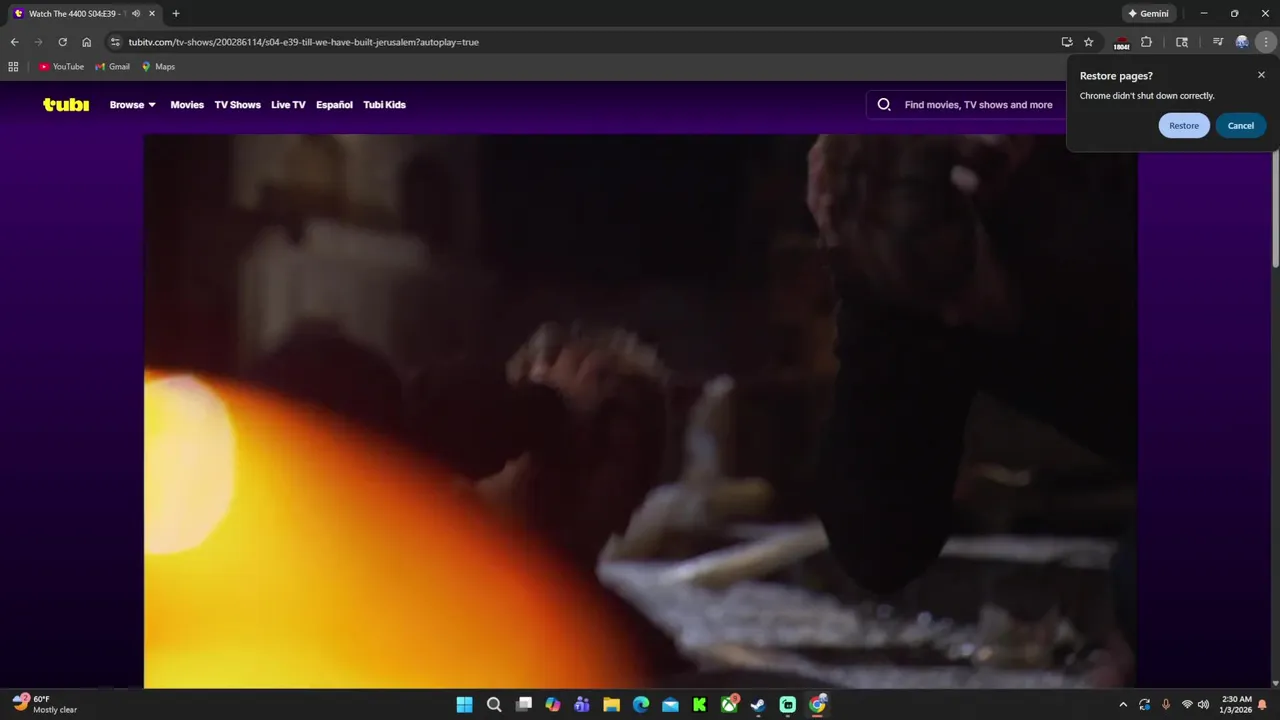Open the green K app on the taskbar
Viewport: 1280px width, 720px height.
pos(700,704)
